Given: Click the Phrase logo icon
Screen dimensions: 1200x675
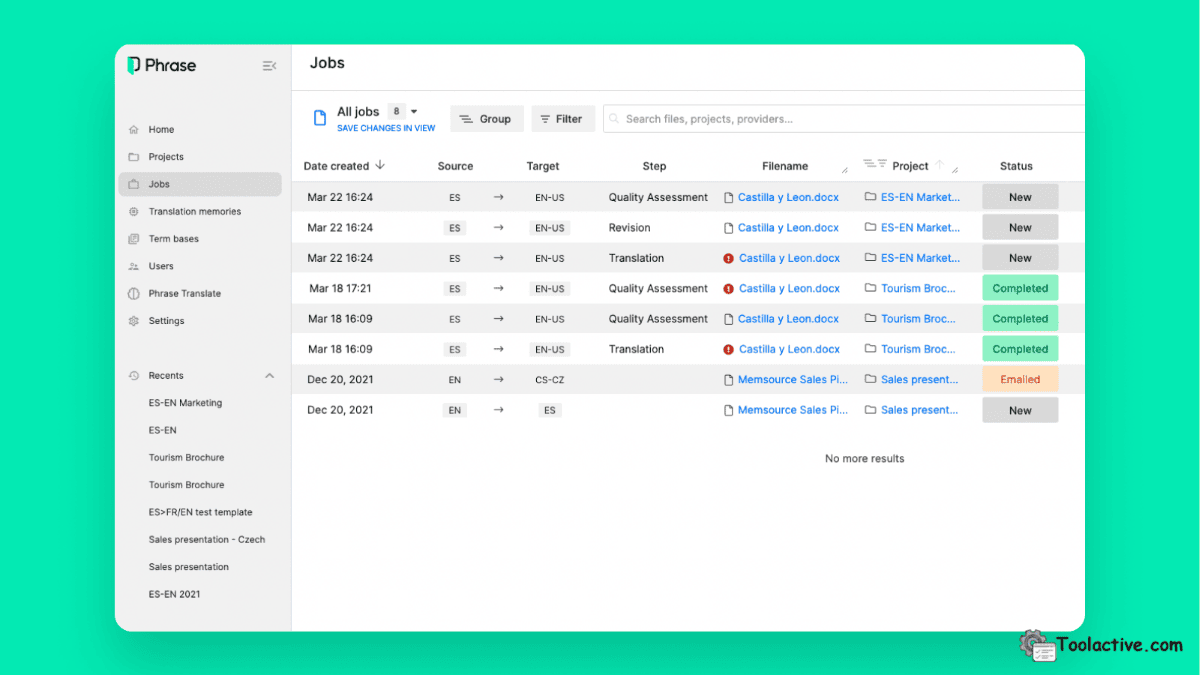Looking at the screenshot, I should (134, 66).
